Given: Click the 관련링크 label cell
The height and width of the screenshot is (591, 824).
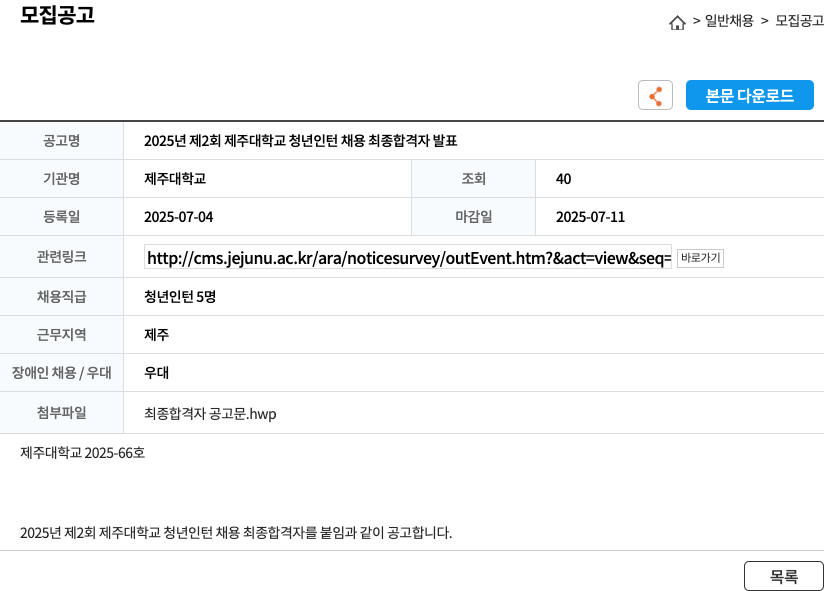Looking at the screenshot, I should point(61,256).
